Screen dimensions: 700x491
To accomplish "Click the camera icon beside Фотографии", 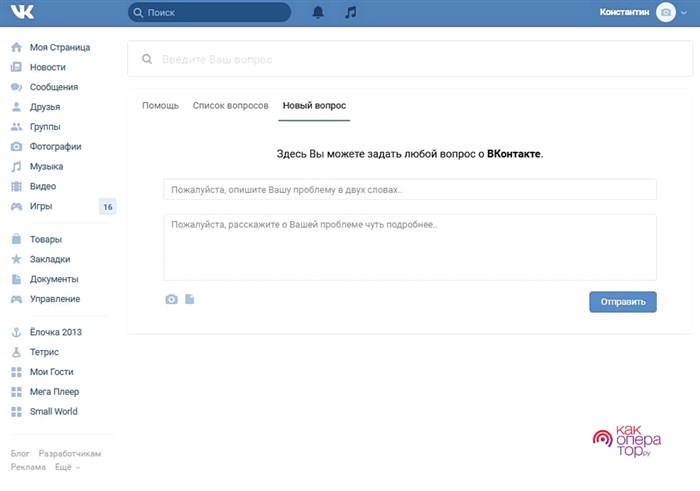I will (x=17, y=146).
